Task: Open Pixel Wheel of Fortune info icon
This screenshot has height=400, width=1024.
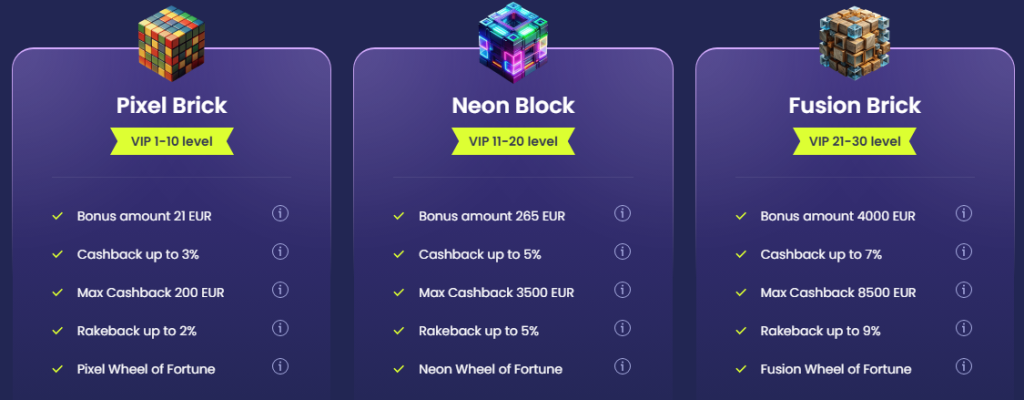Action: point(280,367)
